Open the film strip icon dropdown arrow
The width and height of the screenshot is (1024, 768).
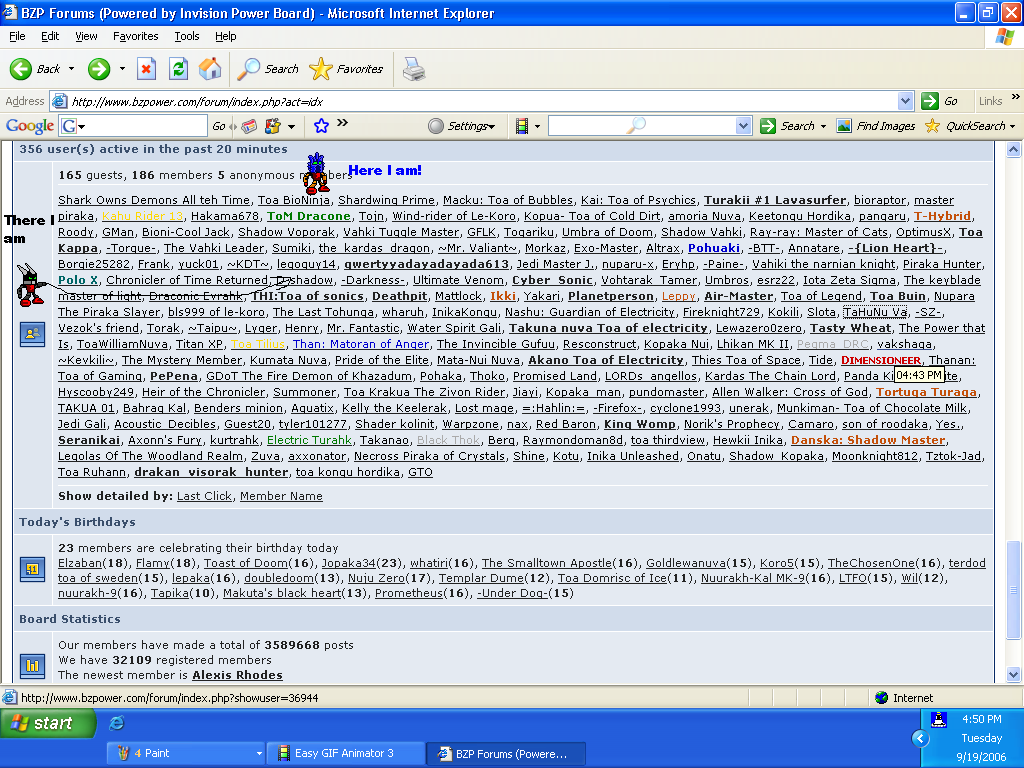pos(537,126)
